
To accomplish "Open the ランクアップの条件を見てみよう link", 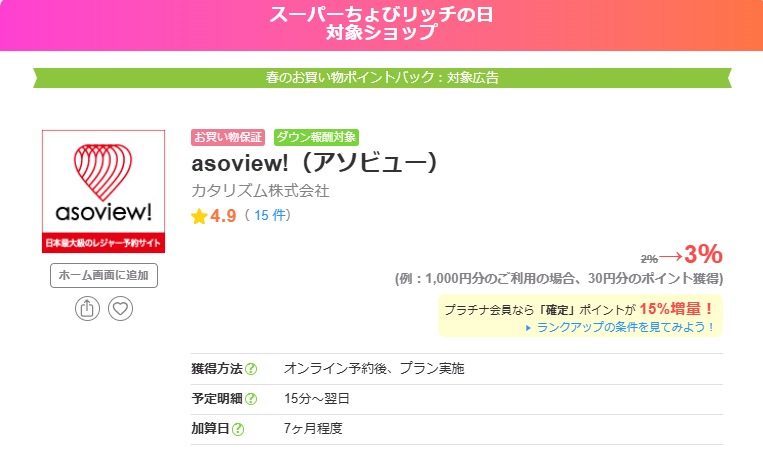I will (x=626, y=327).
